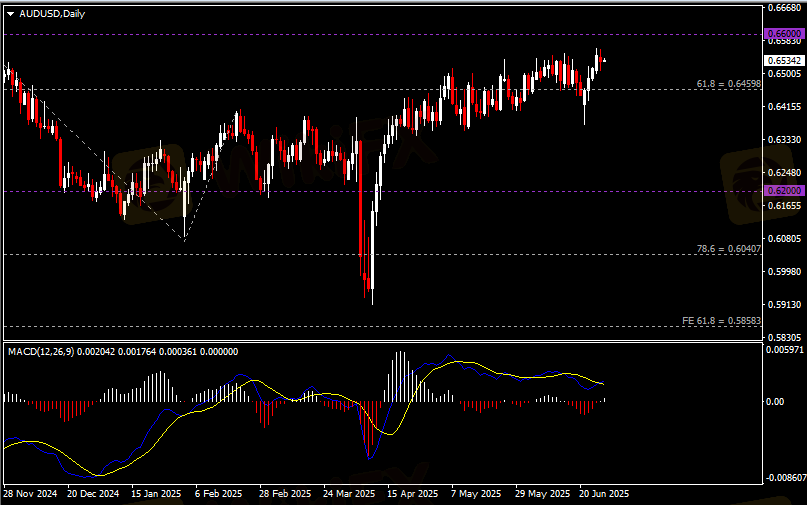This screenshot has height=505, width=807.
Task: Click the 15 Apr 2025 date label
Action: [x=412, y=494]
